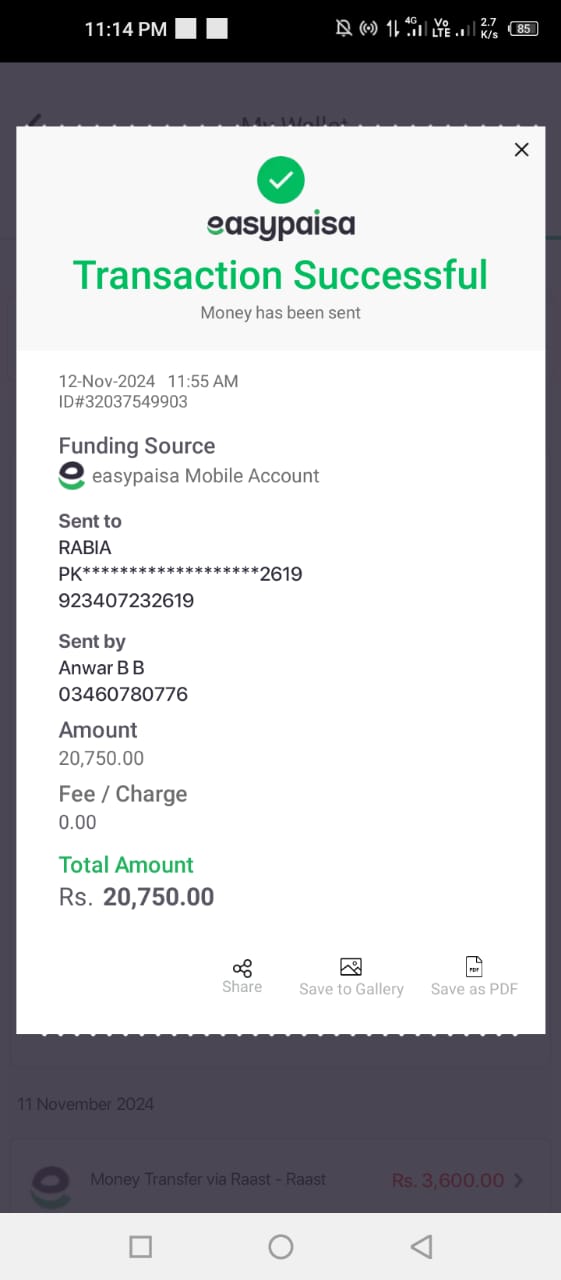Tap the easypaisa logo at the top

(281, 224)
